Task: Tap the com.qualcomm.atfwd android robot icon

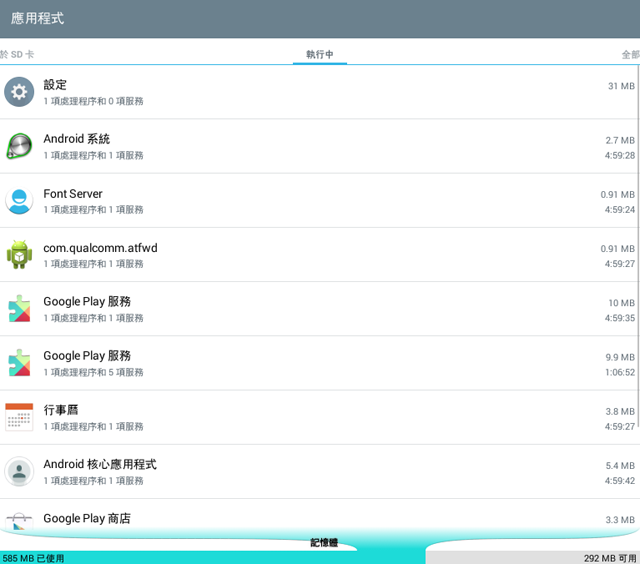Action: pos(19,255)
